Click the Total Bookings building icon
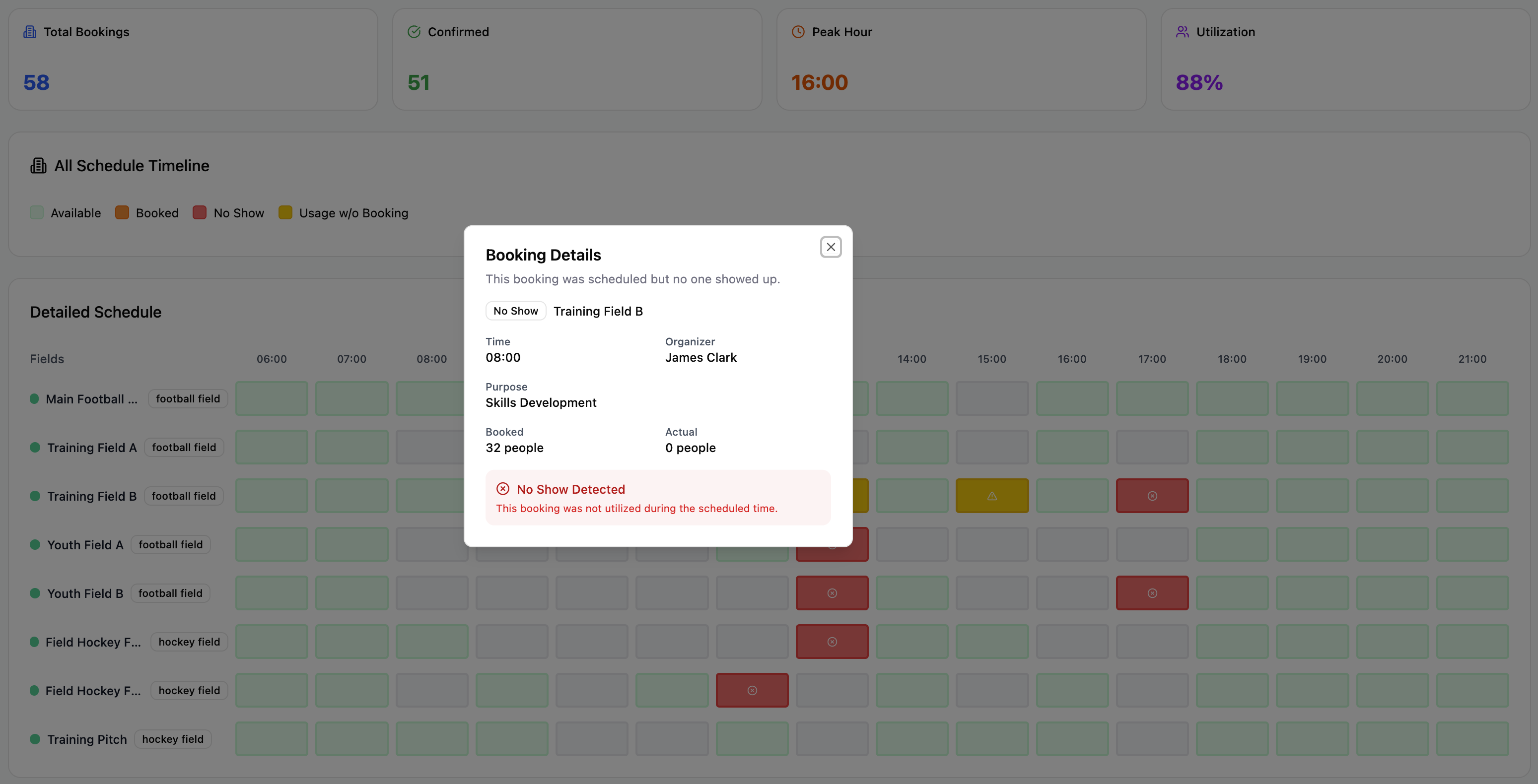Image resolution: width=1538 pixels, height=784 pixels. coord(29,32)
